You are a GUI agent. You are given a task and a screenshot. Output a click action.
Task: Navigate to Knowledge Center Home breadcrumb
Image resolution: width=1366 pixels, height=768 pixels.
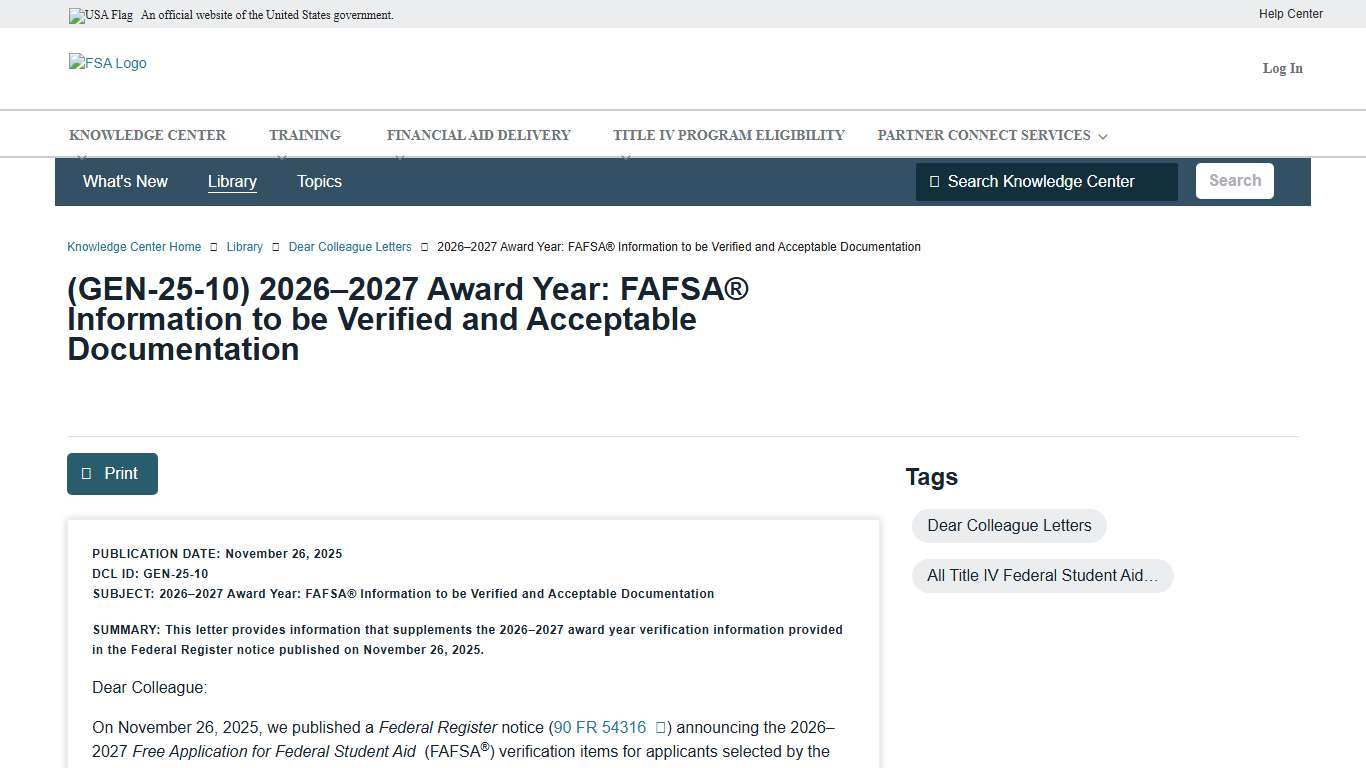pyautogui.click(x=133, y=246)
